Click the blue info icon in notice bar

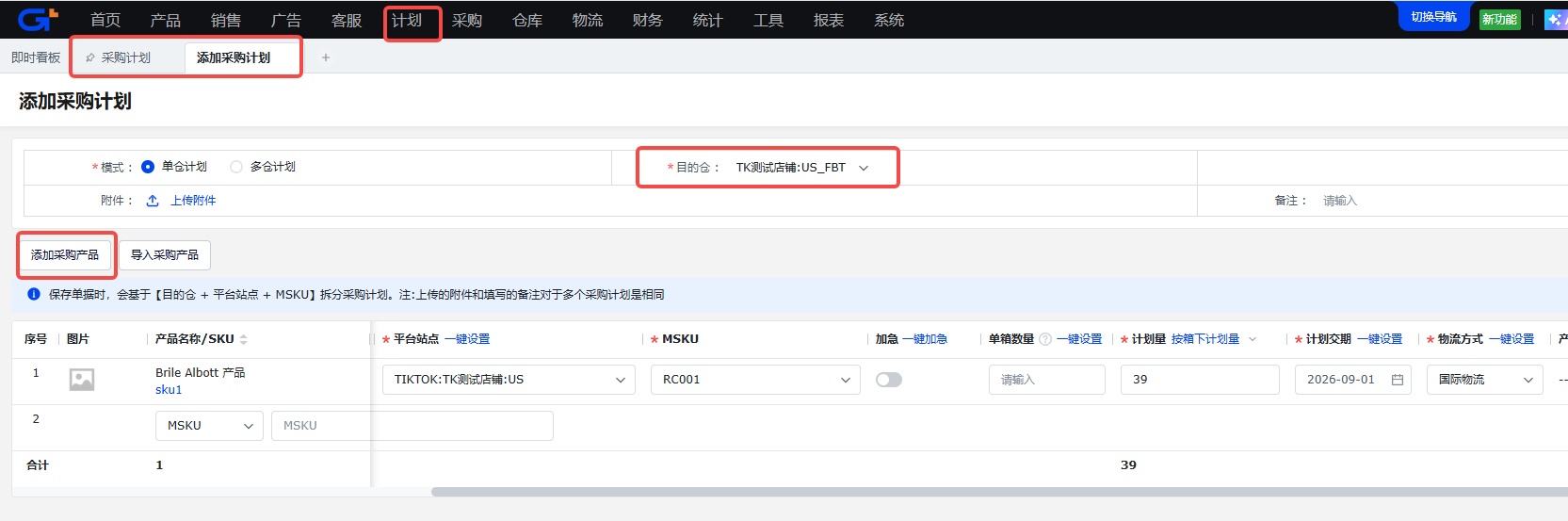[34, 294]
